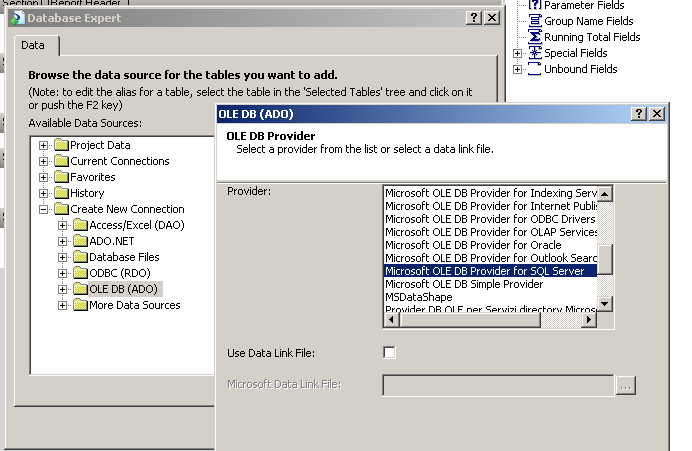Click the ADO.NET folder icon
The image size is (692, 451).
click(80, 241)
